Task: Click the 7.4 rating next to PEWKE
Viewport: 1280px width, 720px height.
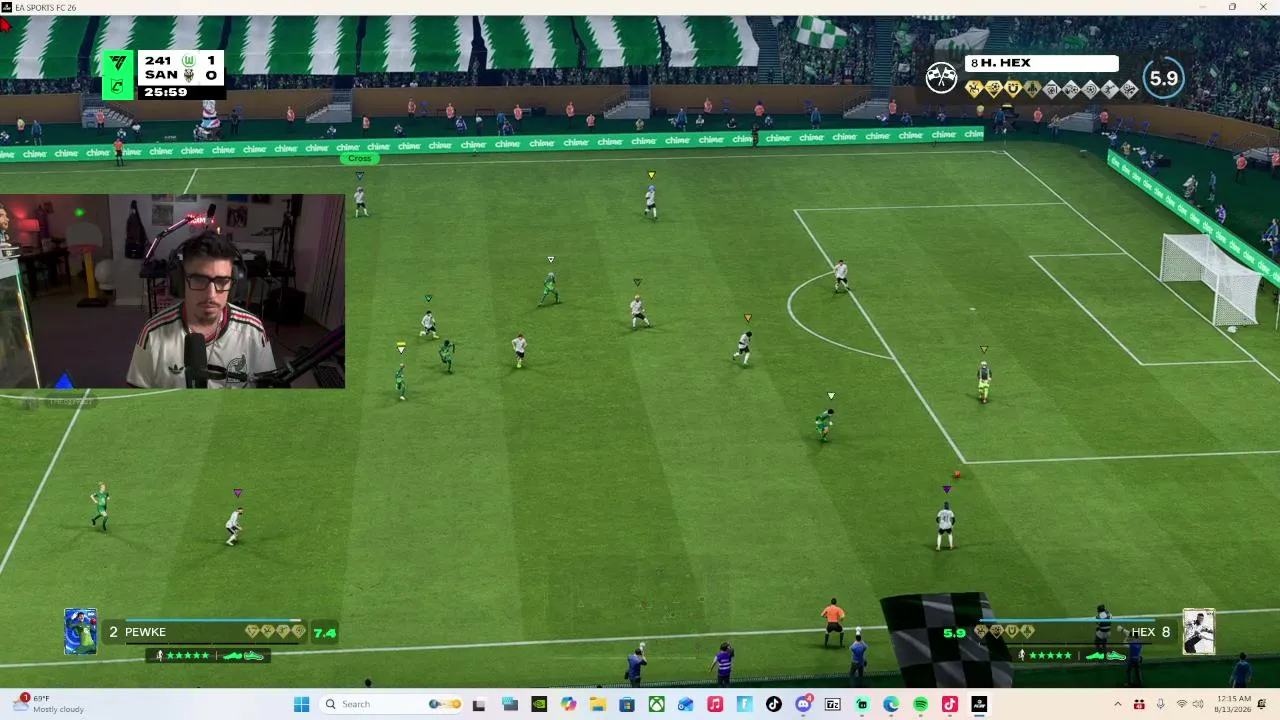Action: coord(324,632)
